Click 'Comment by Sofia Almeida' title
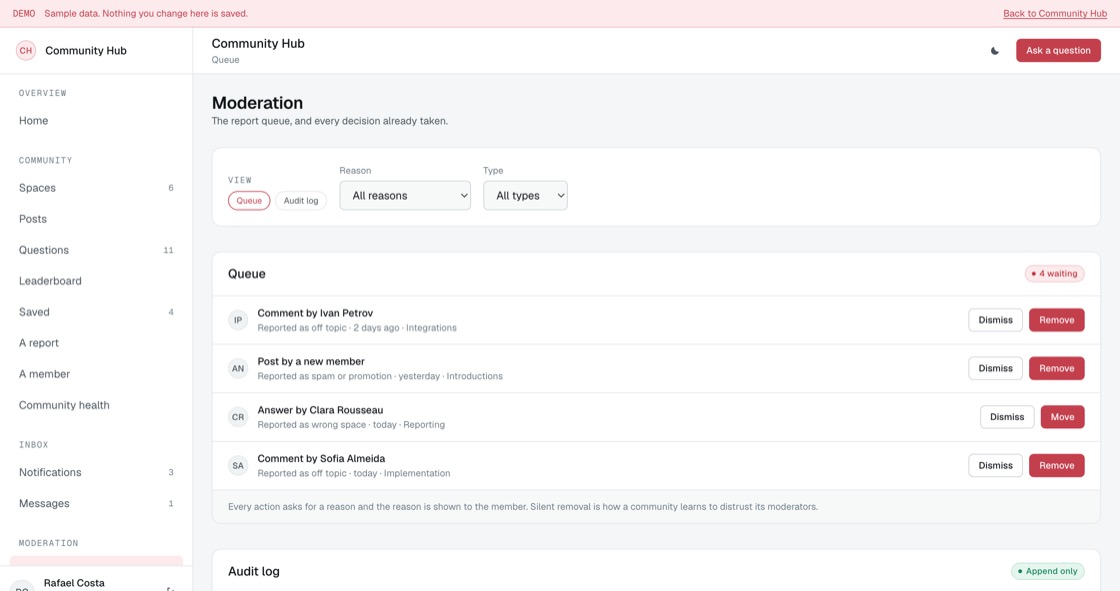This screenshot has width=1120, height=591. (321, 459)
